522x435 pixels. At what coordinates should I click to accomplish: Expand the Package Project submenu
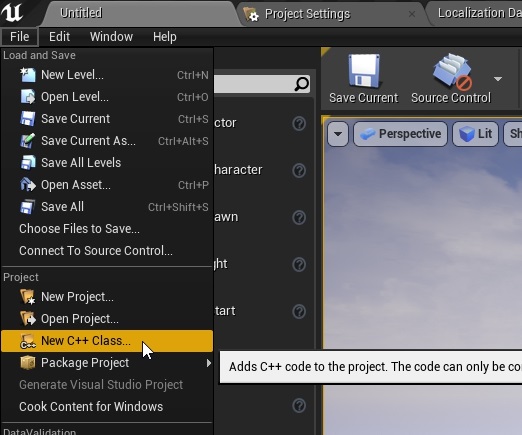point(107,363)
